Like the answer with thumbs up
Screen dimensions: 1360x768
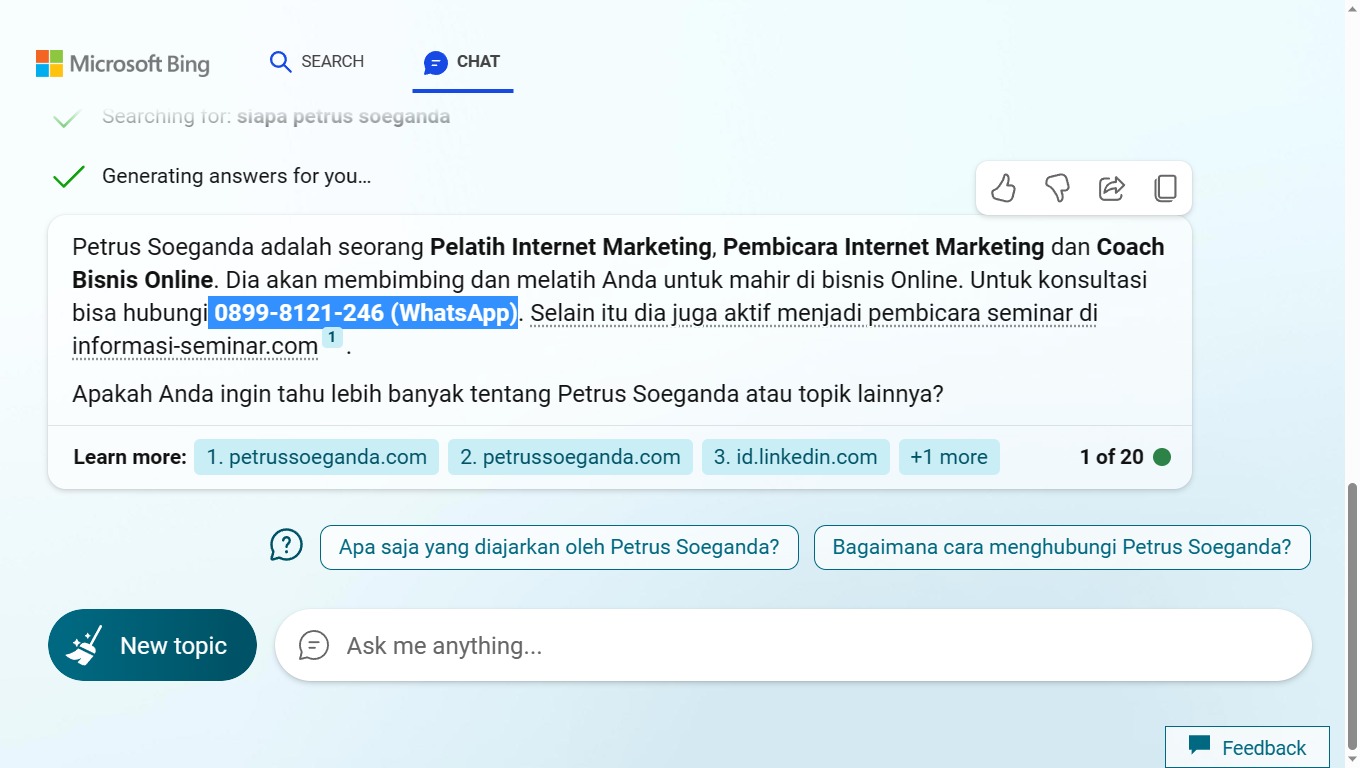pos(1003,188)
